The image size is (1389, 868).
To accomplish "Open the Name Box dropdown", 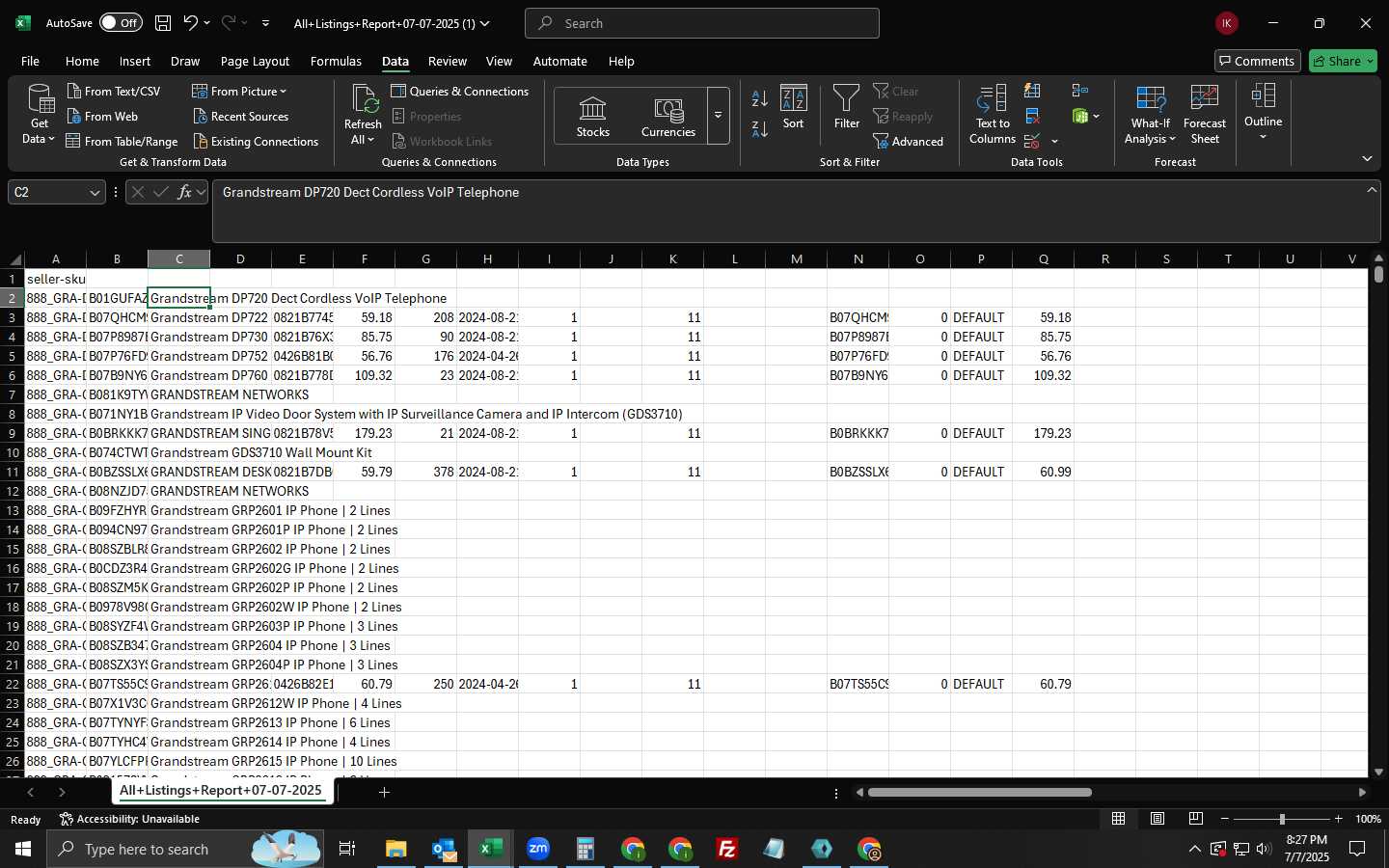I will tap(95, 192).
